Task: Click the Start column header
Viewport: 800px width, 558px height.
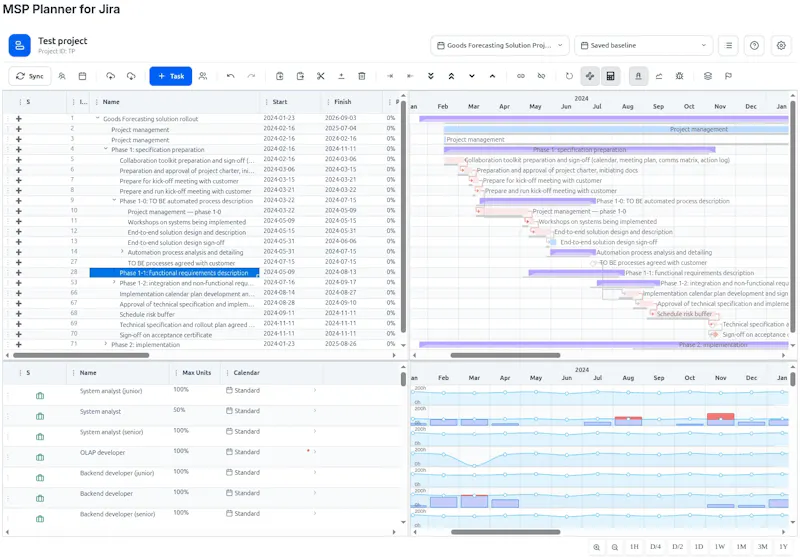Action: point(280,102)
